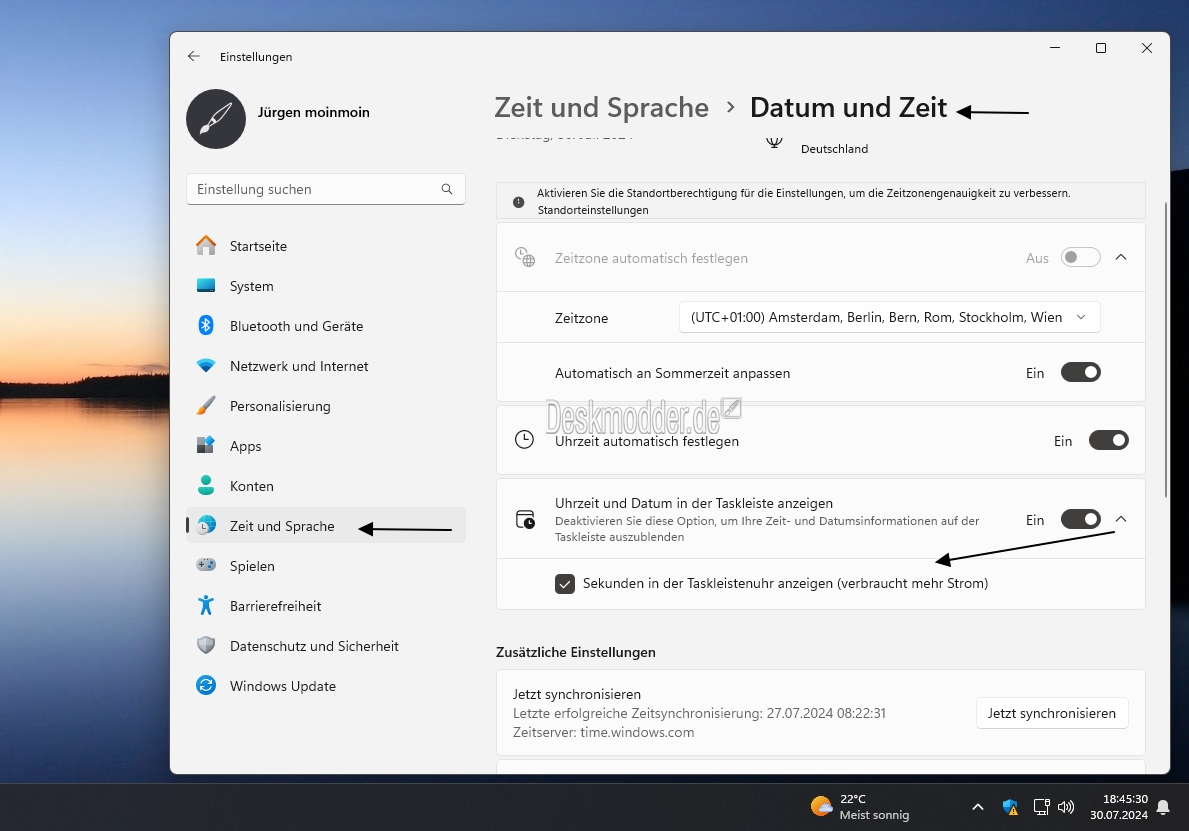Click Deutschland region text

pos(834,149)
